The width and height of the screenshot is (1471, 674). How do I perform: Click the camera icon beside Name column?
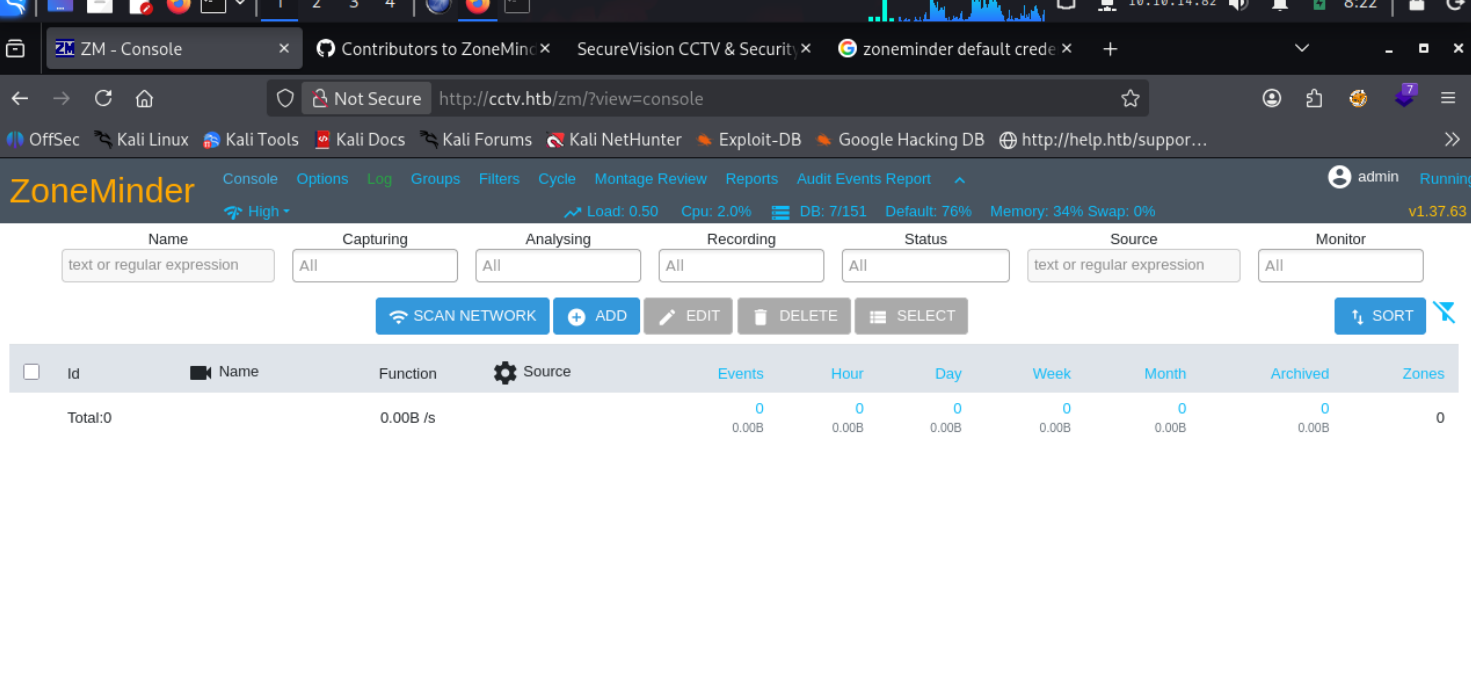pyautogui.click(x=200, y=373)
